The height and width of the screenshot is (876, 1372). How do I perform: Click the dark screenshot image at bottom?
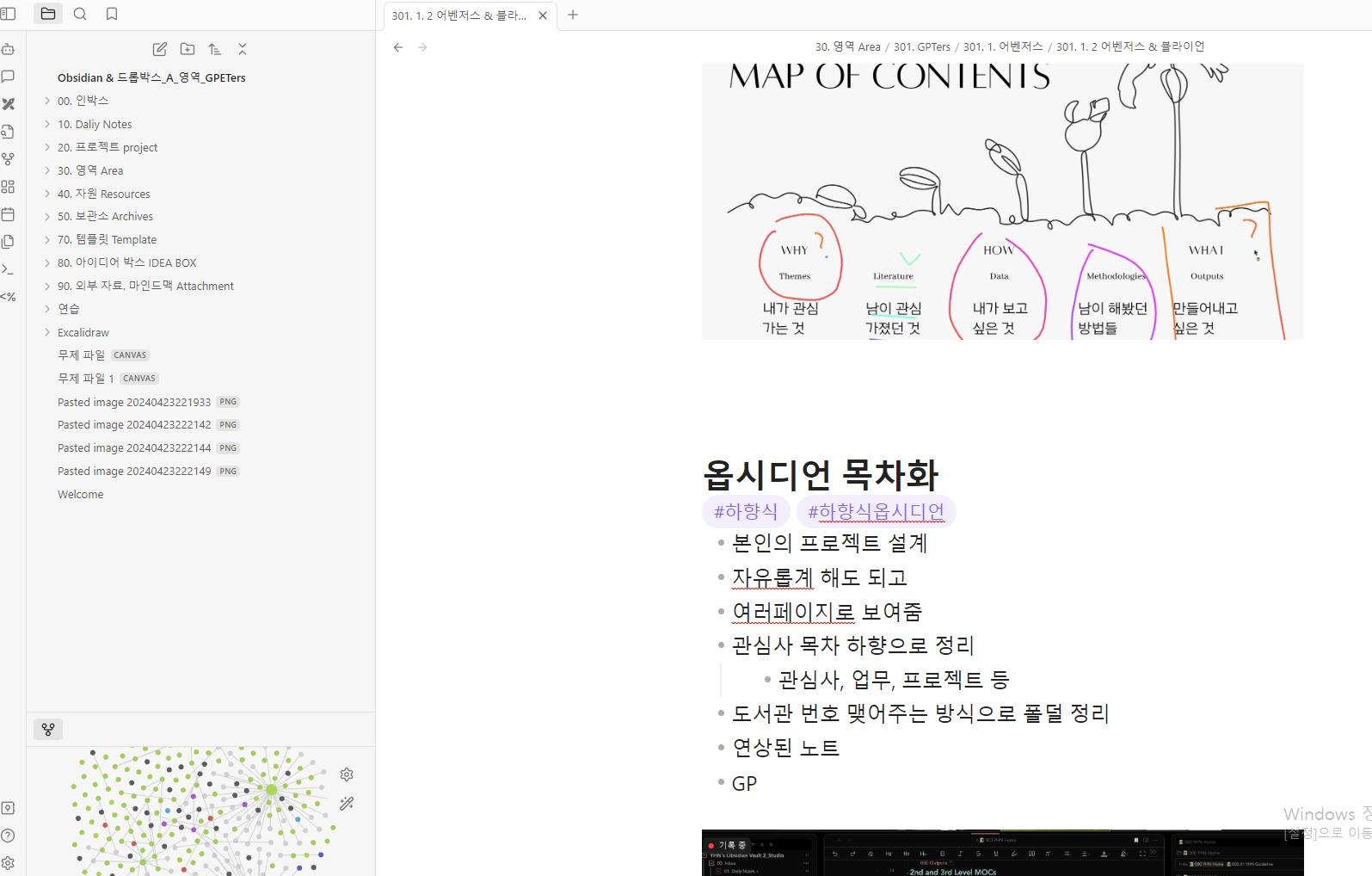coord(1002,853)
